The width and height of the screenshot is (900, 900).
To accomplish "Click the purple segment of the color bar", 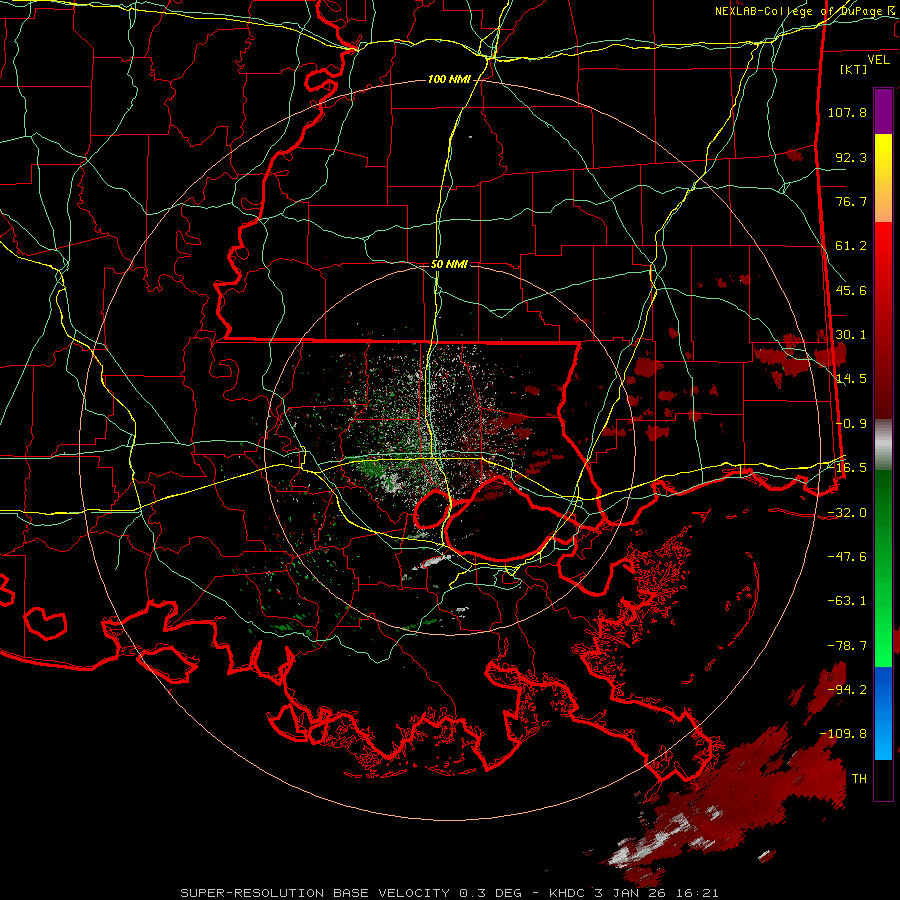I will [883, 111].
